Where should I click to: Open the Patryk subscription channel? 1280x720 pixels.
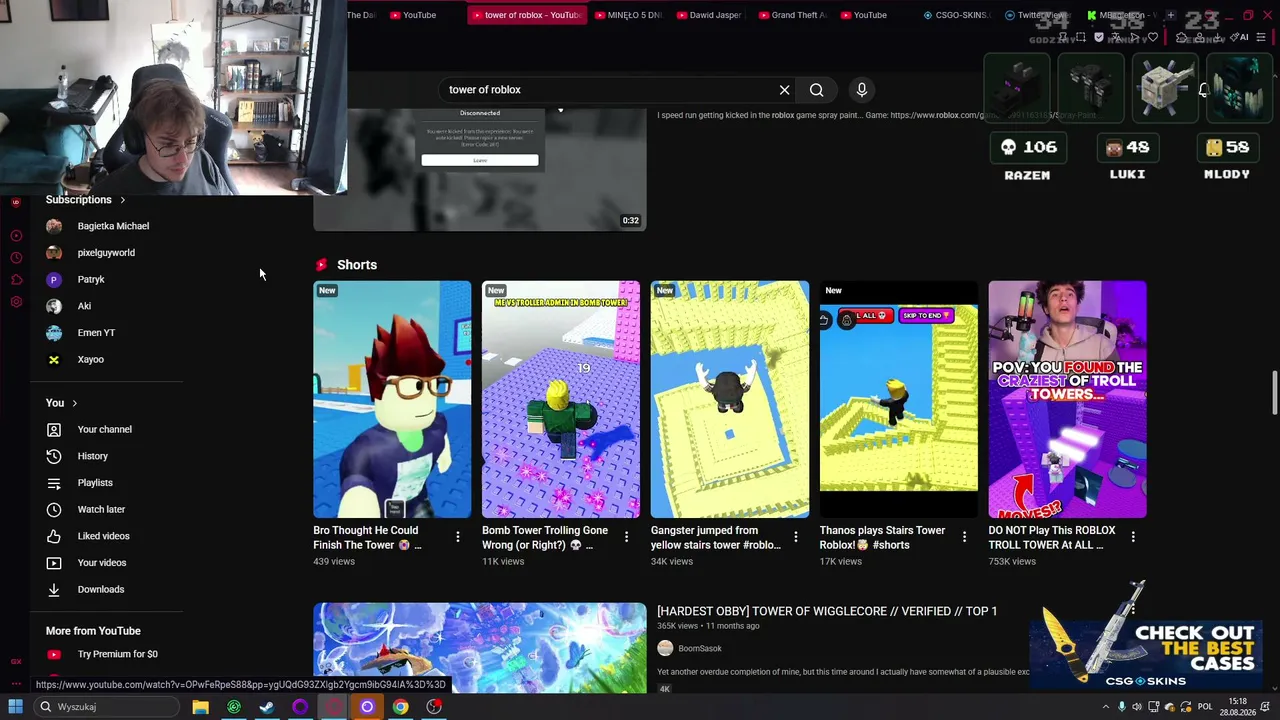coord(91,280)
